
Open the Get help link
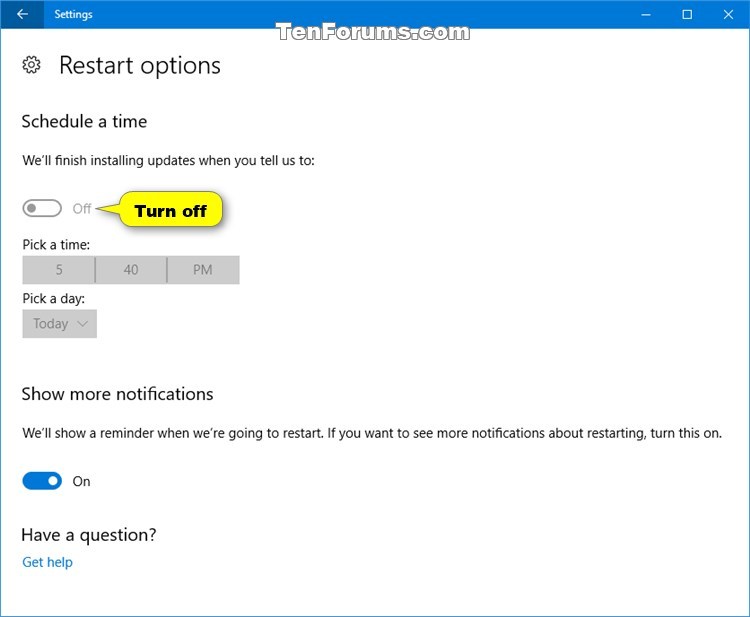47,562
